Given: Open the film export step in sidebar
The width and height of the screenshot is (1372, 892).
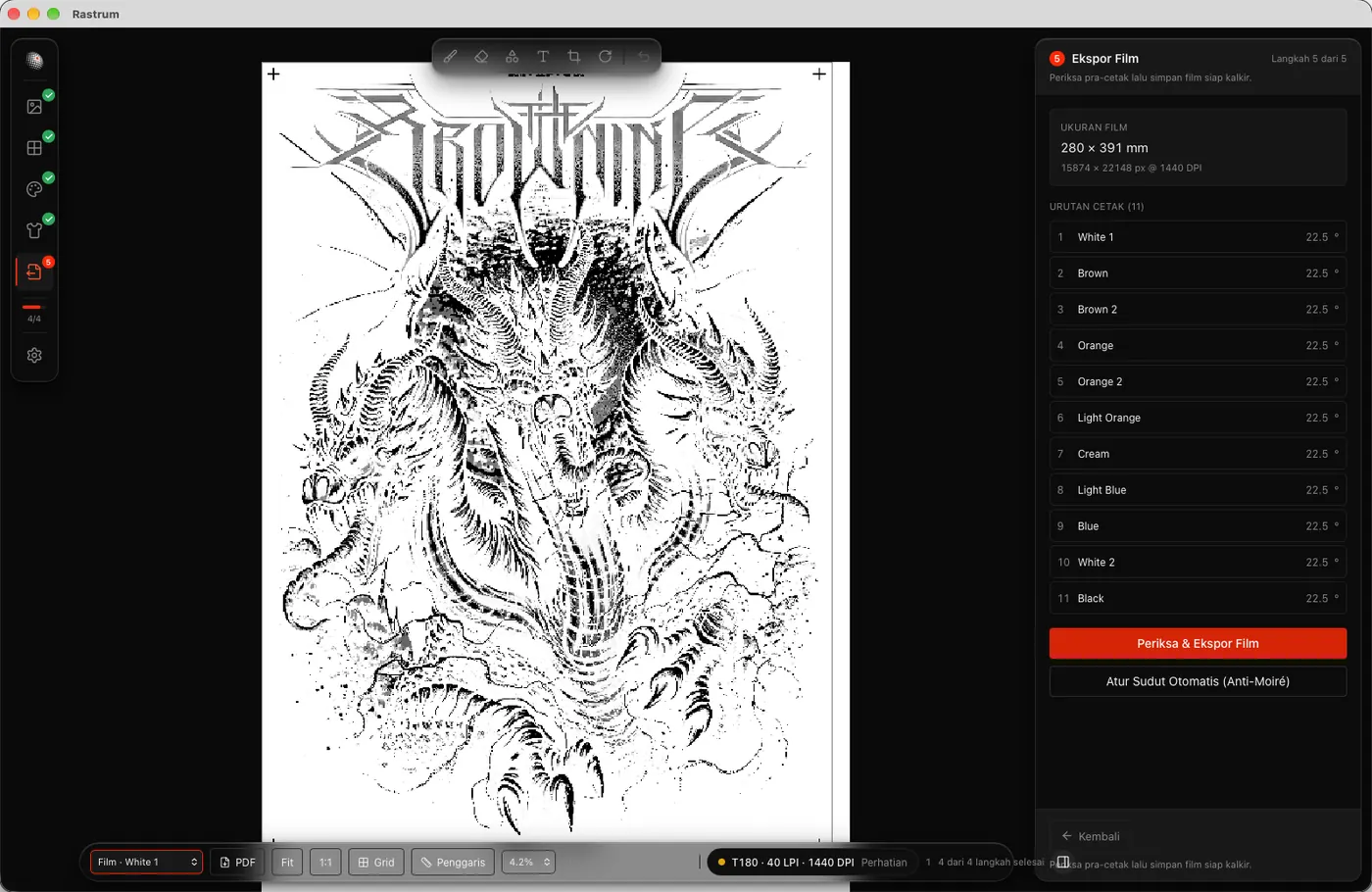Looking at the screenshot, I should coord(34,273).
